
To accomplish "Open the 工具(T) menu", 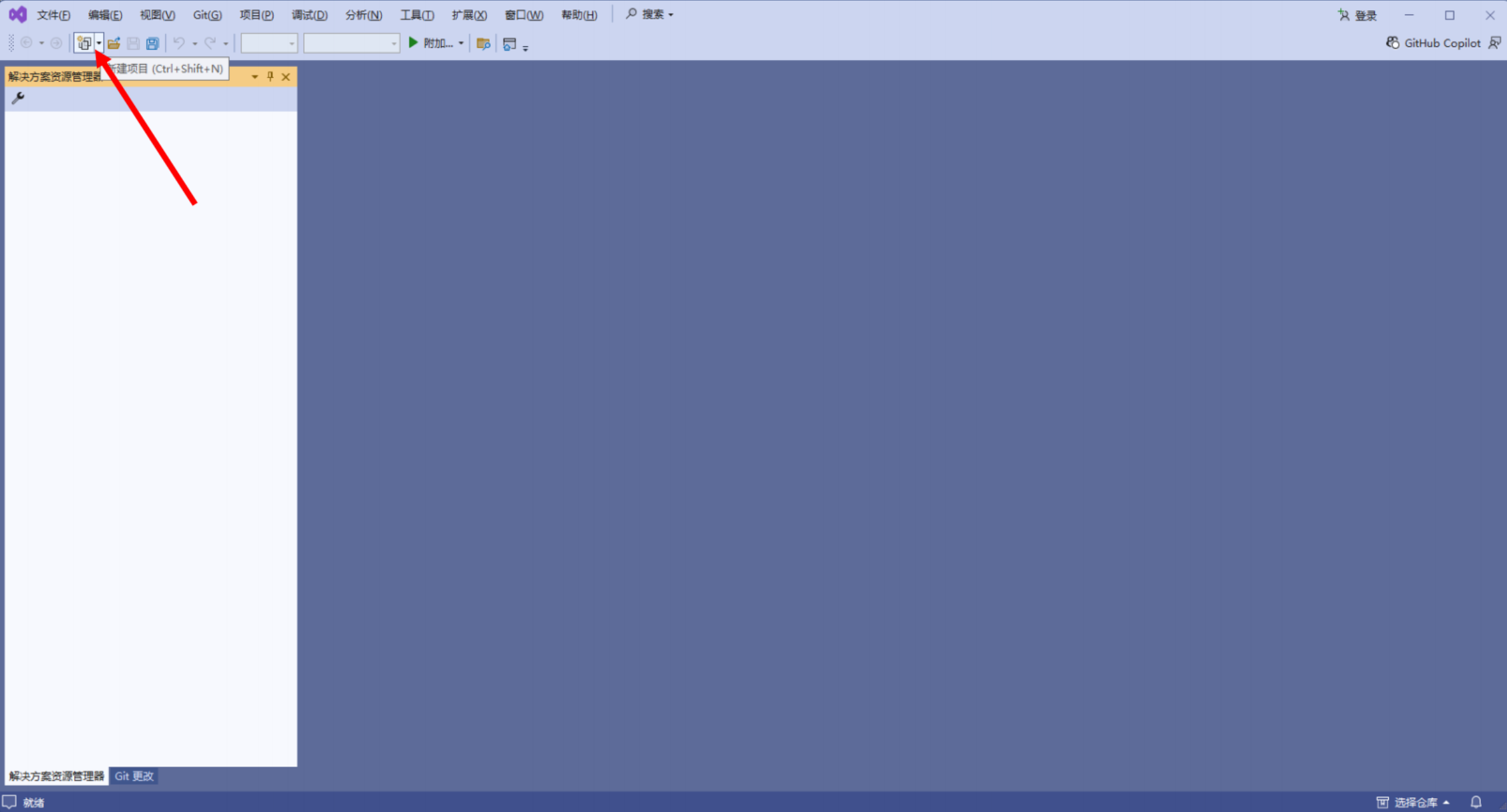I will point(416,15).
